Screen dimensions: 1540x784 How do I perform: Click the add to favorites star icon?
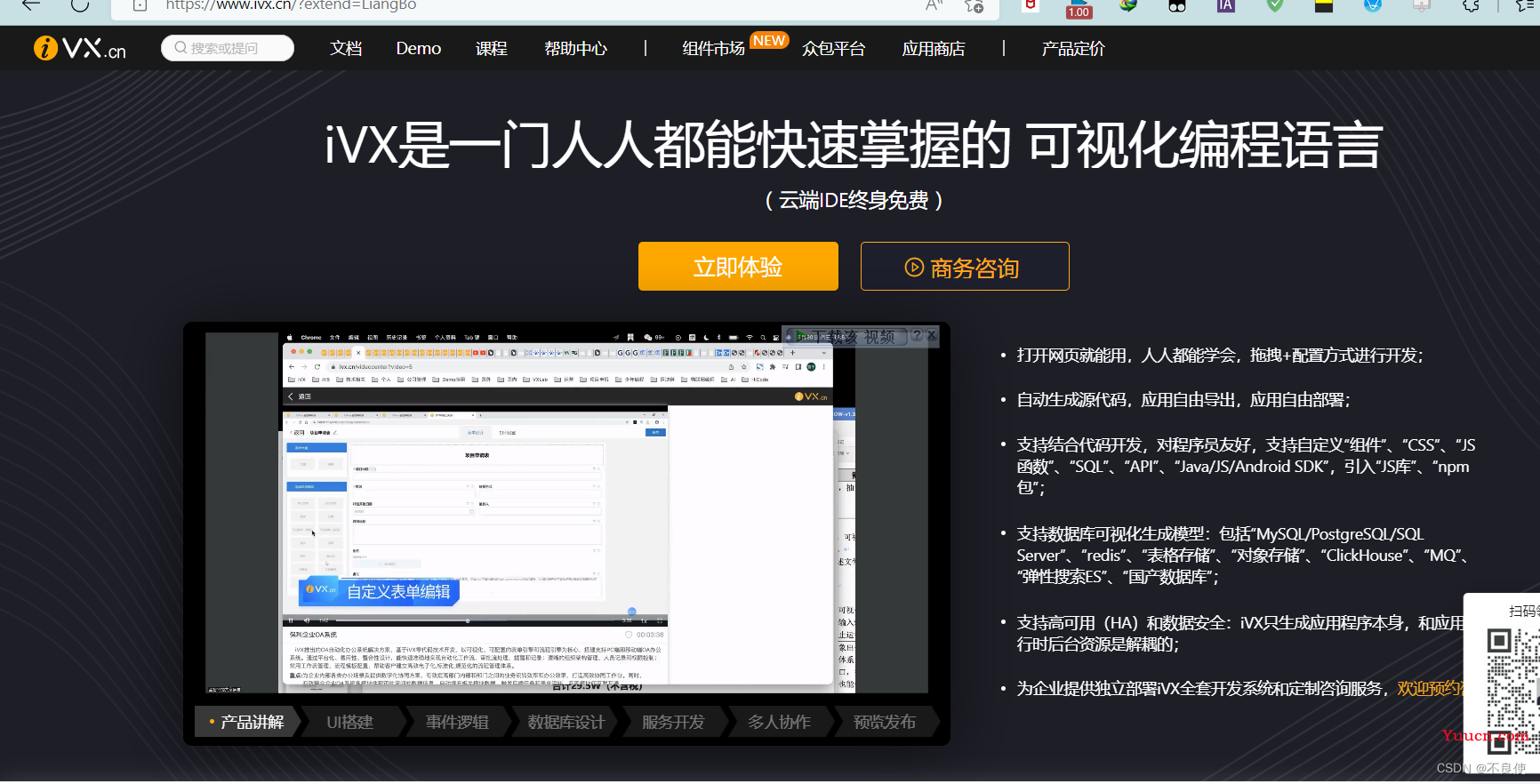[x=975, y=4]
